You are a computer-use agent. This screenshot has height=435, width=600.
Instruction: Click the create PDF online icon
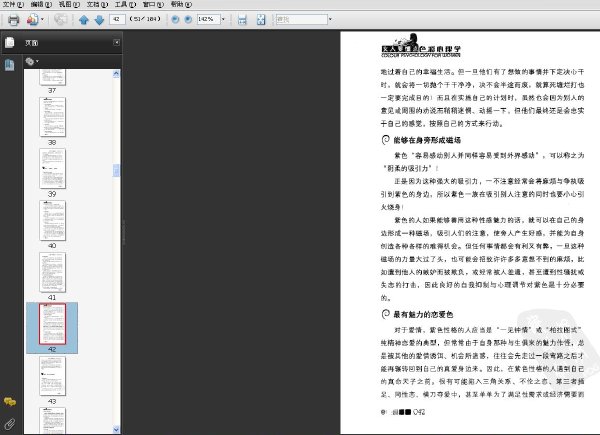point(33,20)
